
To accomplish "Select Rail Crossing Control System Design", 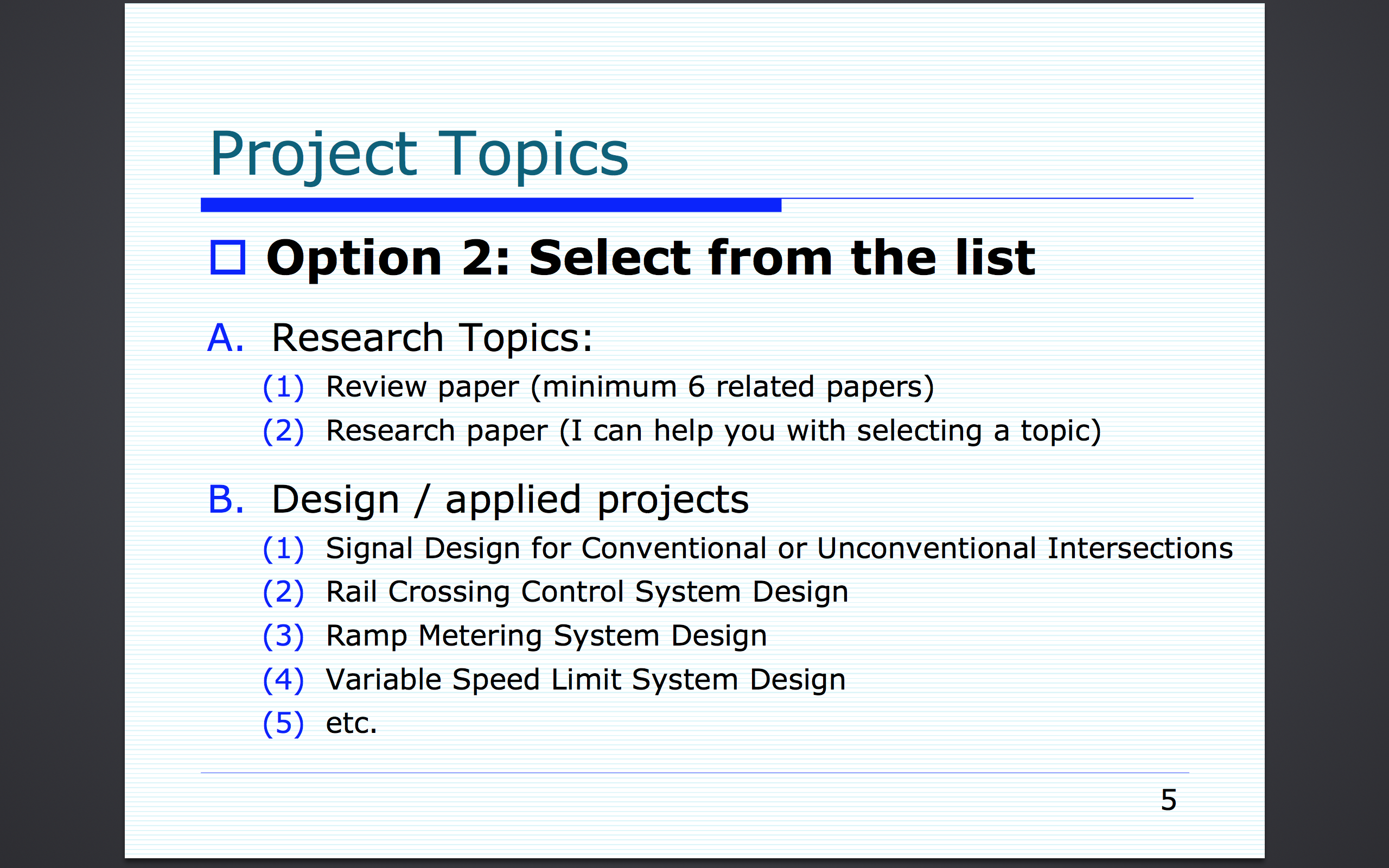I will [587, 592].
